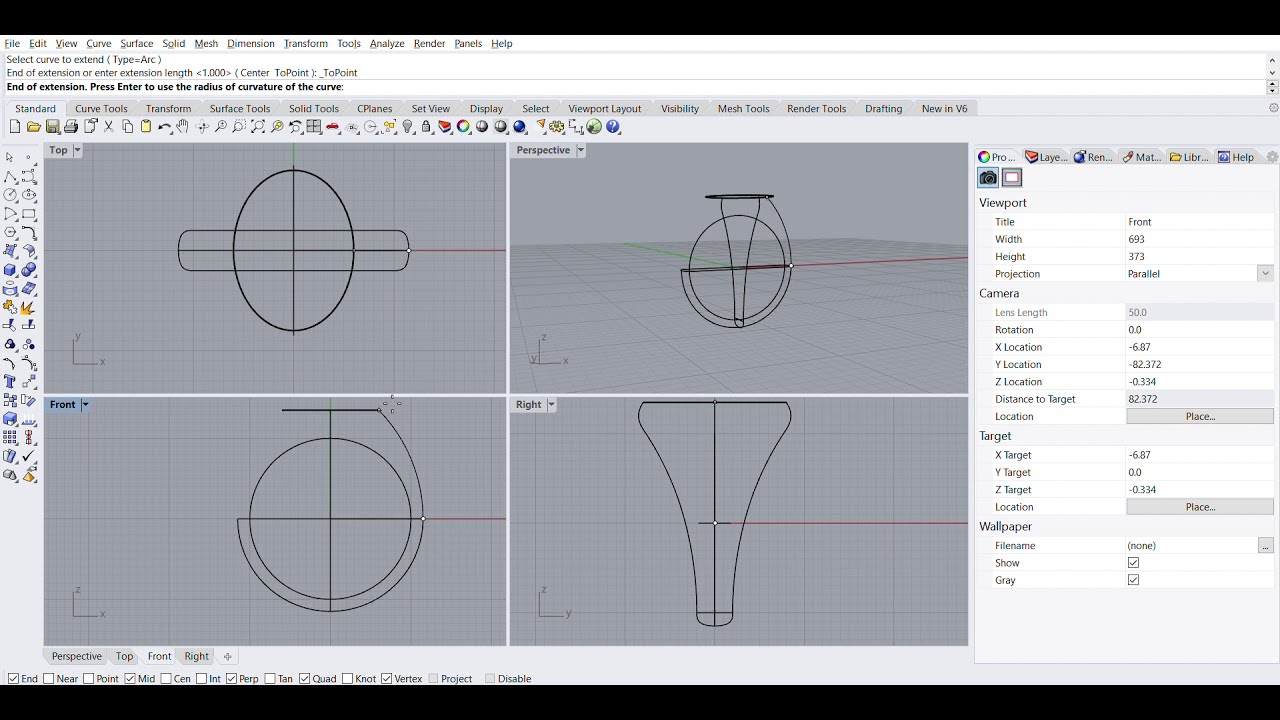The height and width of the screenshot is (720, 1280).
Task: Uncheck the Wallpaper Show checkbox
Action: pos(1133,563)
